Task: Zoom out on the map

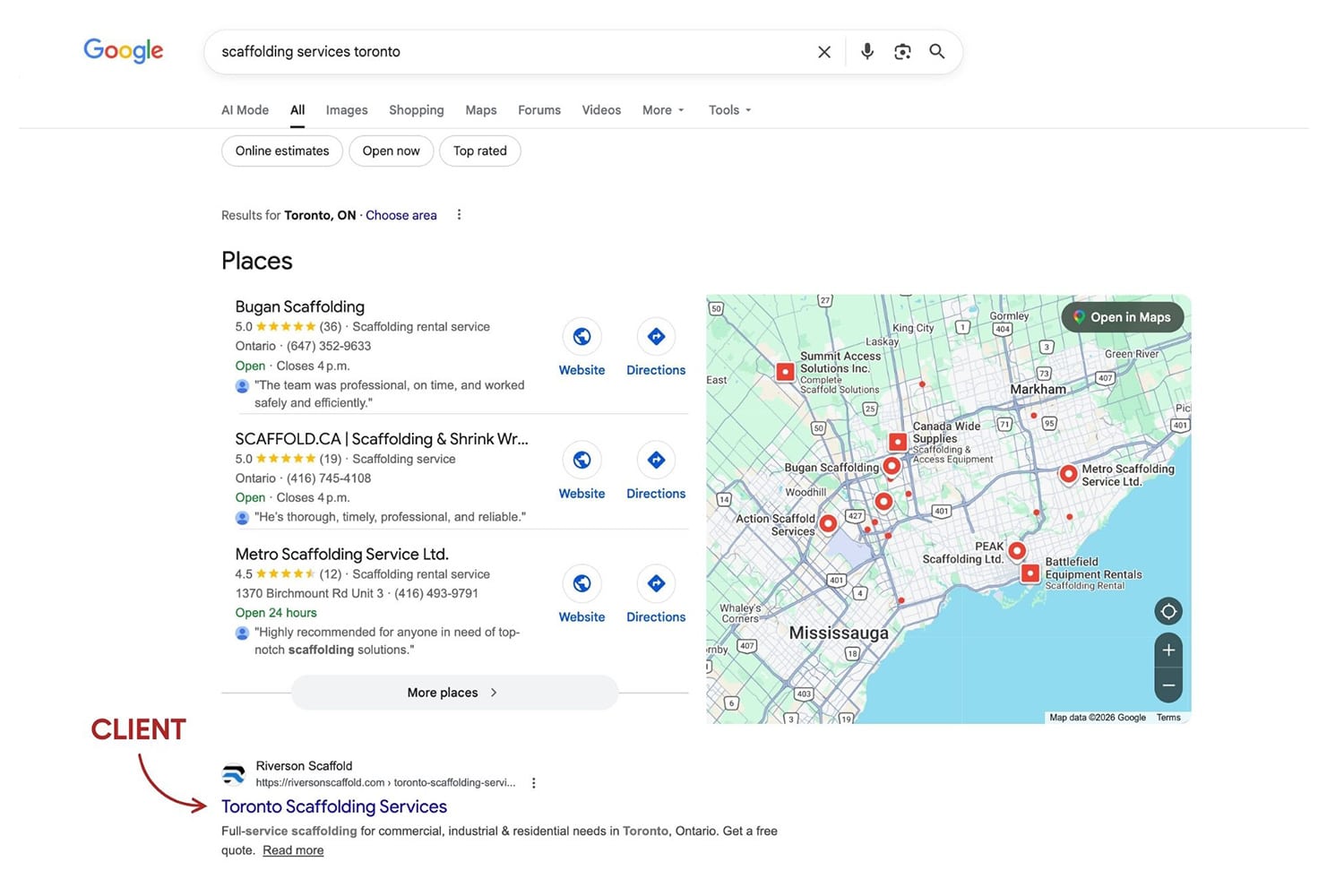Action: coord(1168,685)
